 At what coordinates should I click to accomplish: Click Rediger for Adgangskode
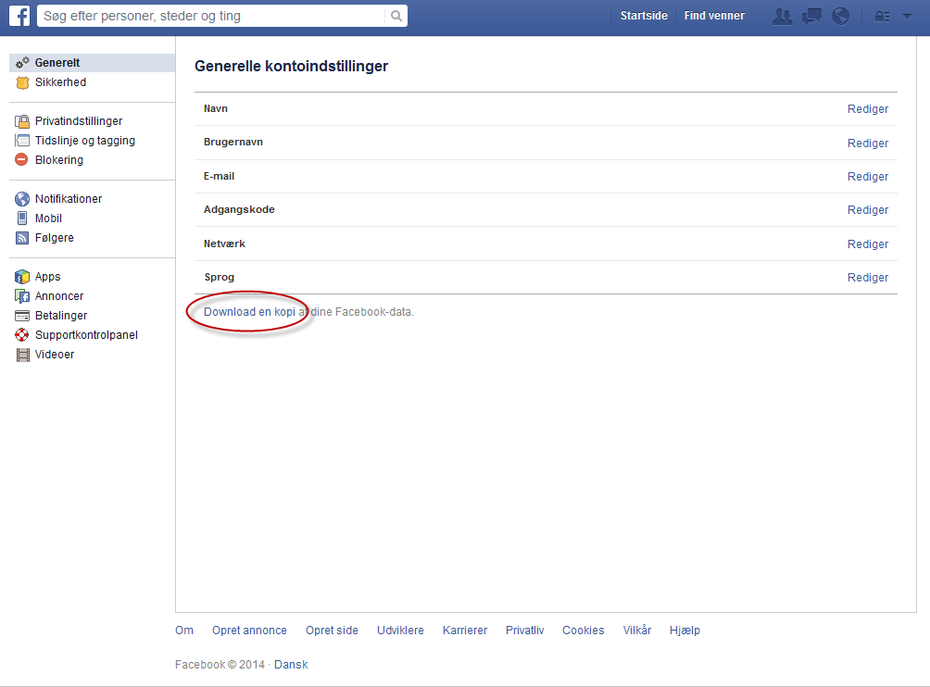[x=867, y=209]
